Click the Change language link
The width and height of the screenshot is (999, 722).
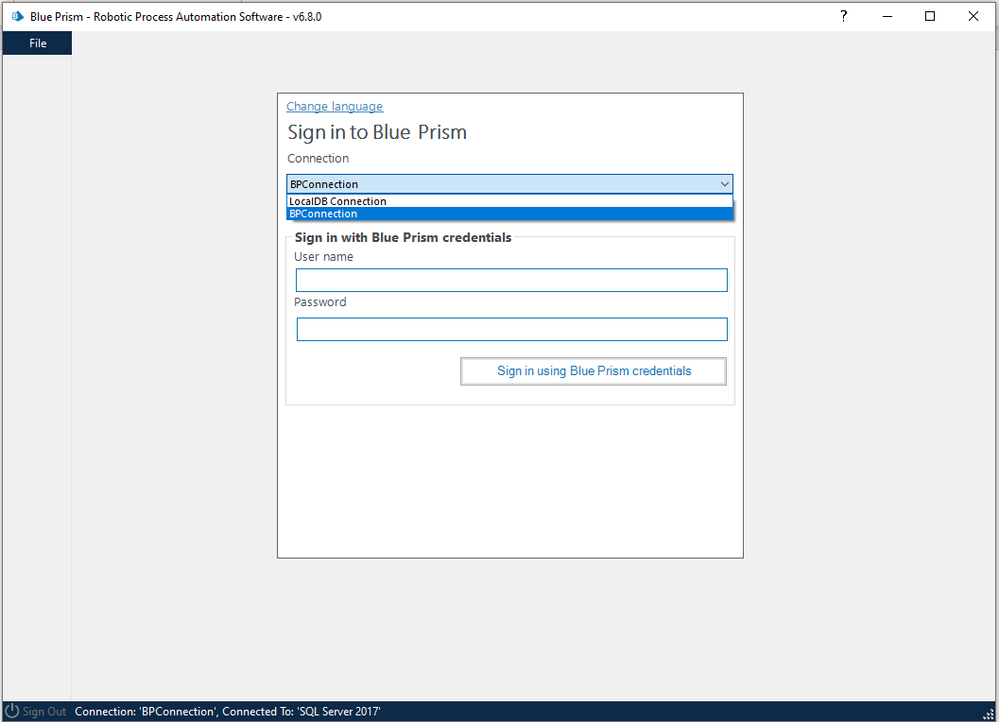pos(334,106)
